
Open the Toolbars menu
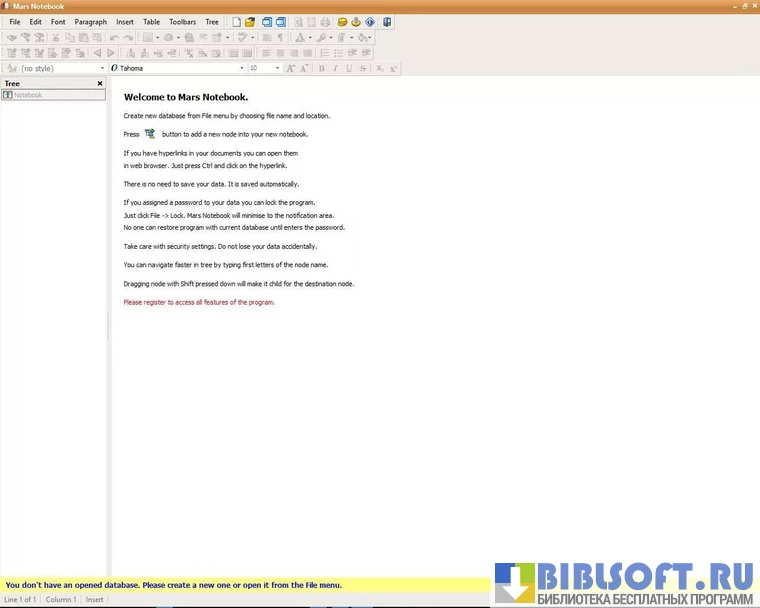(x=183, y=22)
